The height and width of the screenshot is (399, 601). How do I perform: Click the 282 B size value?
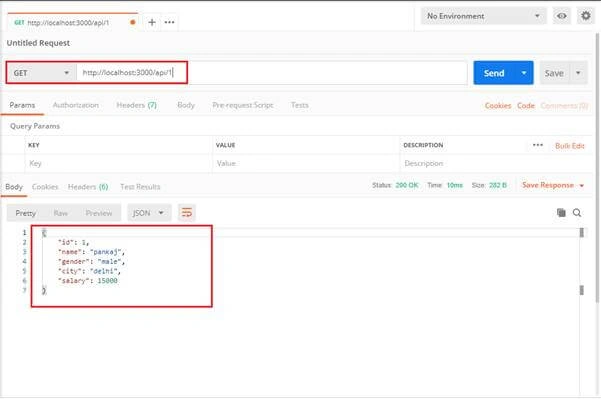pos(498,185)
